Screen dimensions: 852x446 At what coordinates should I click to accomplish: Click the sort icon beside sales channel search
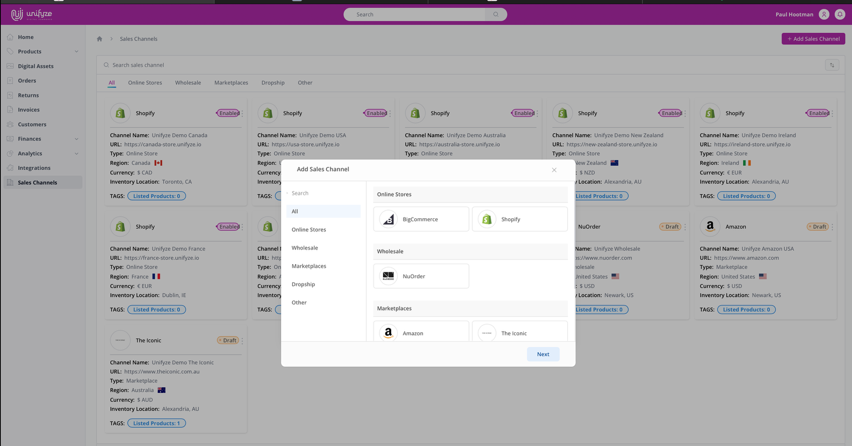point(832,65)
